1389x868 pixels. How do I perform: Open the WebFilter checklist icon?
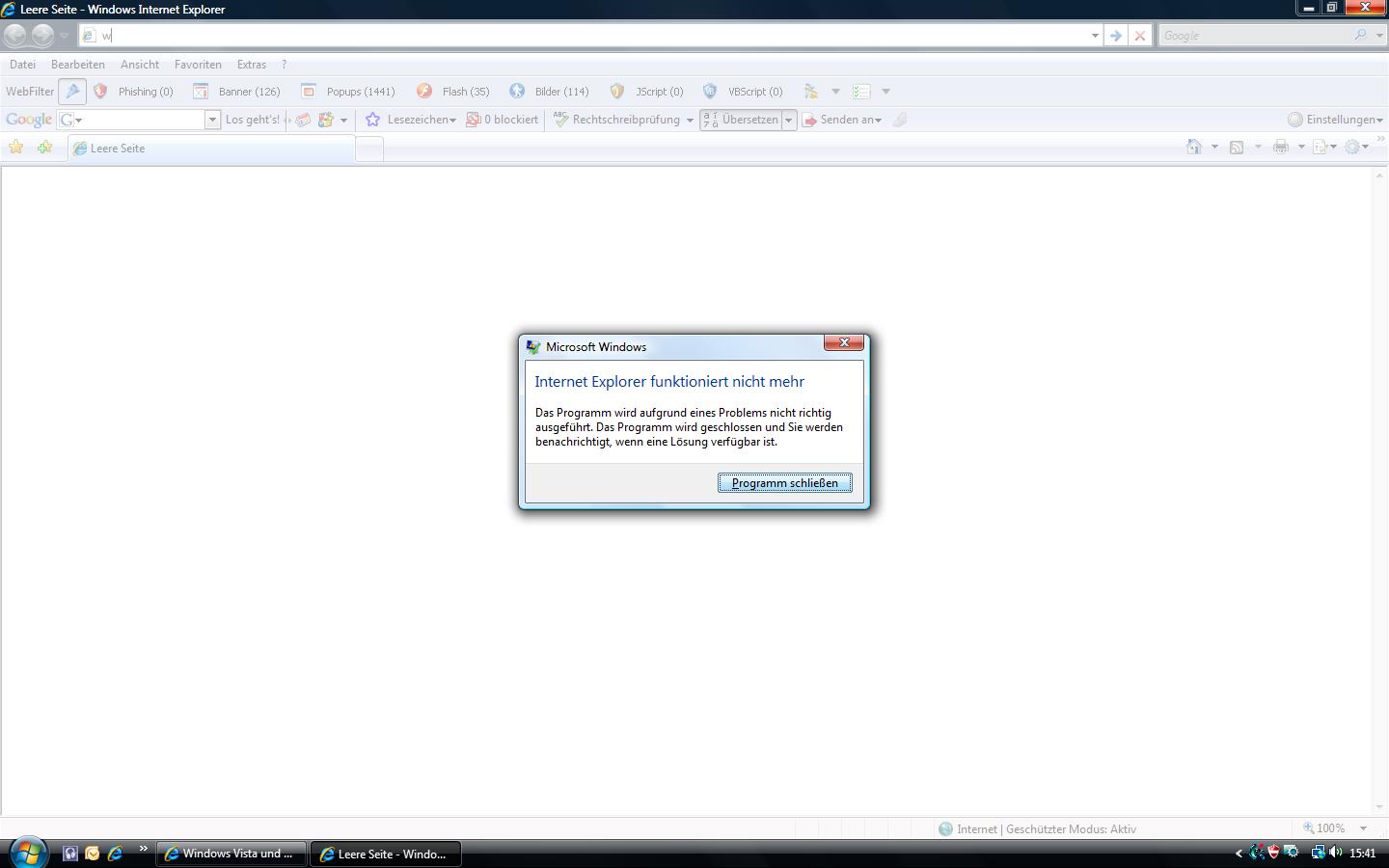[861, 92]
